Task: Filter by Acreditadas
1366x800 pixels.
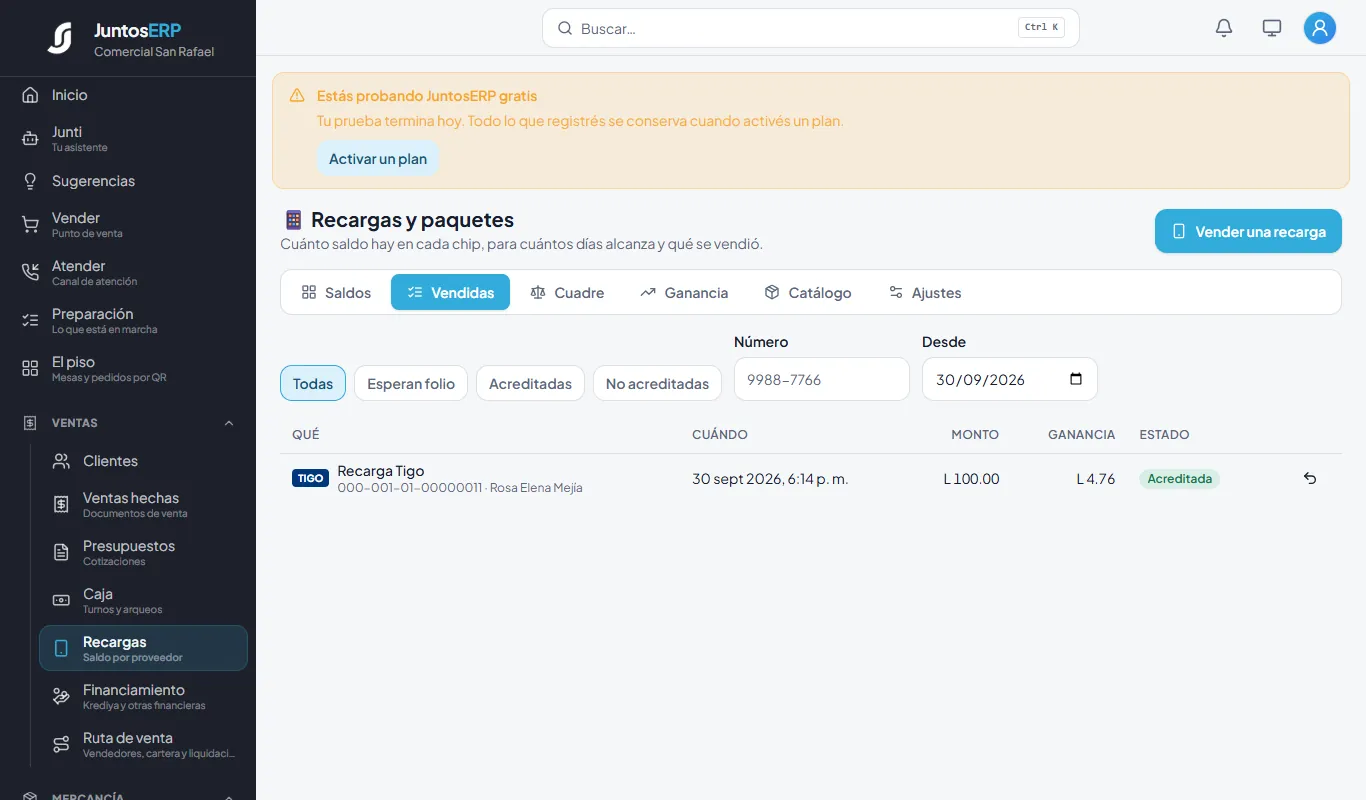Action: pos(530,383)
